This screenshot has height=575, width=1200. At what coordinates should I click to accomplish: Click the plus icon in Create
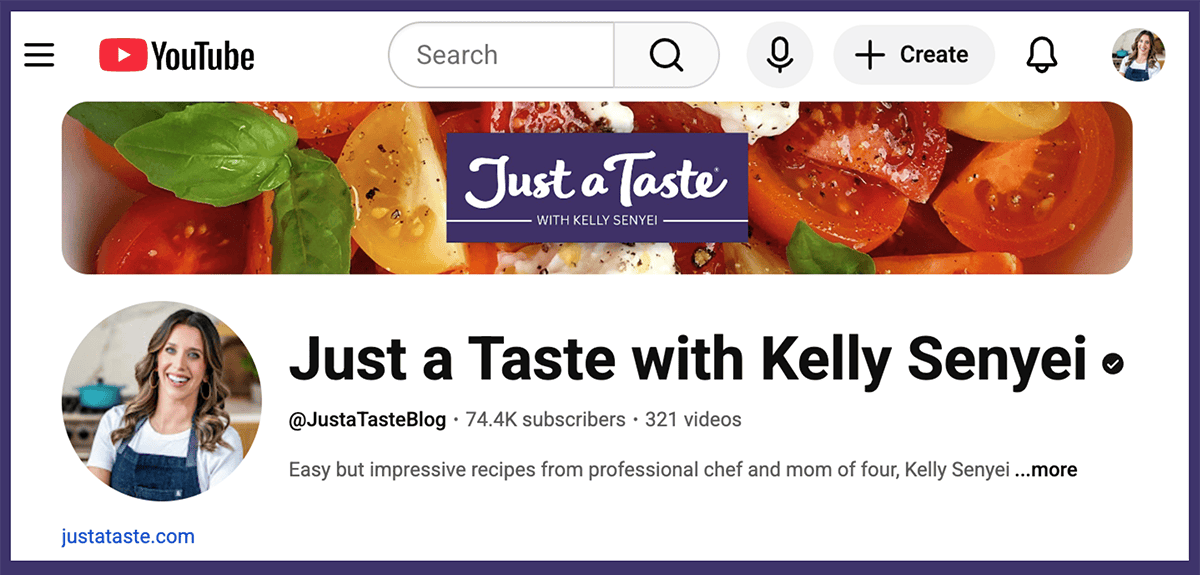tap(870, 55)
